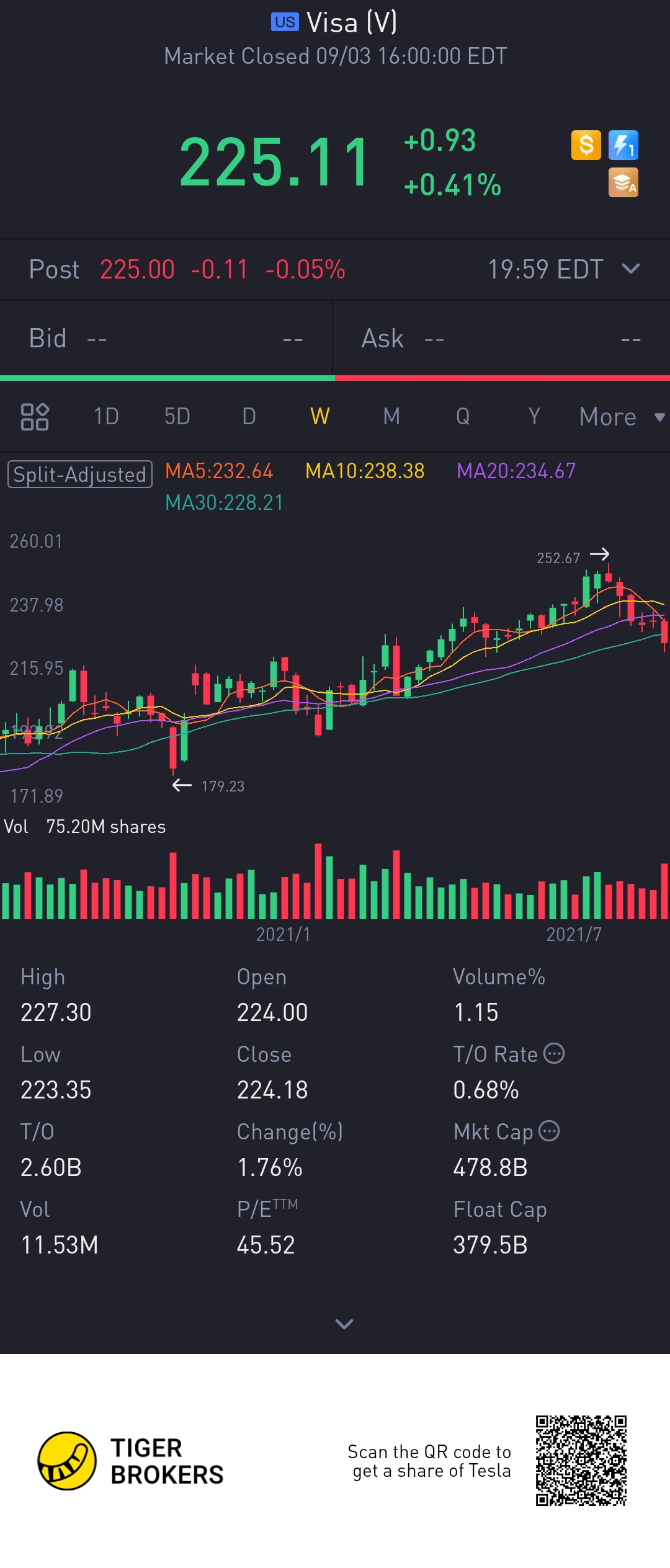Switch to the 1D chart tab

click(x=106, y=416)
